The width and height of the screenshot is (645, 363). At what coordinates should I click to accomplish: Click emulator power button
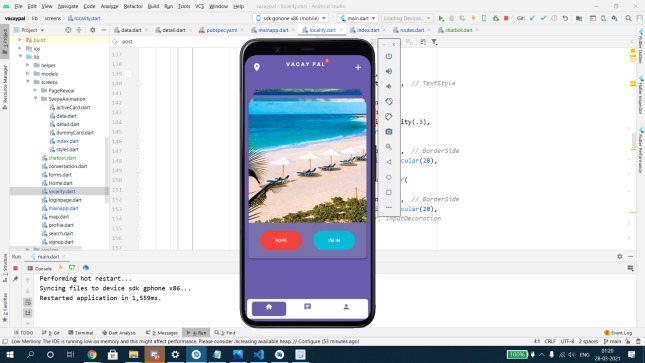click(389, 56)
